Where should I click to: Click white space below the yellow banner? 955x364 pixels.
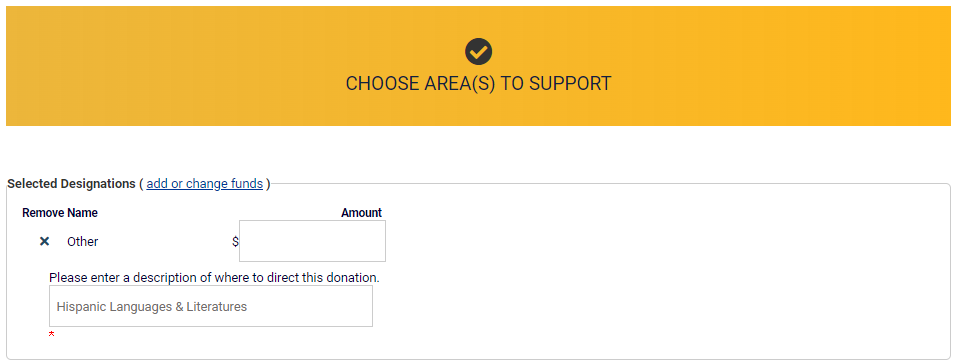(478, 151)
